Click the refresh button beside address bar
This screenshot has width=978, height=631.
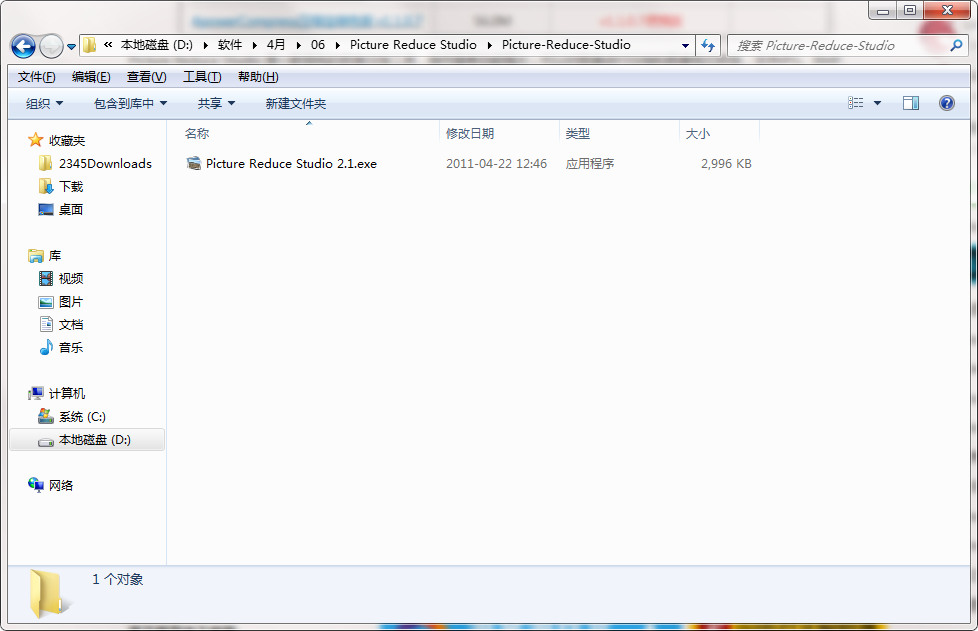(708, 46)
